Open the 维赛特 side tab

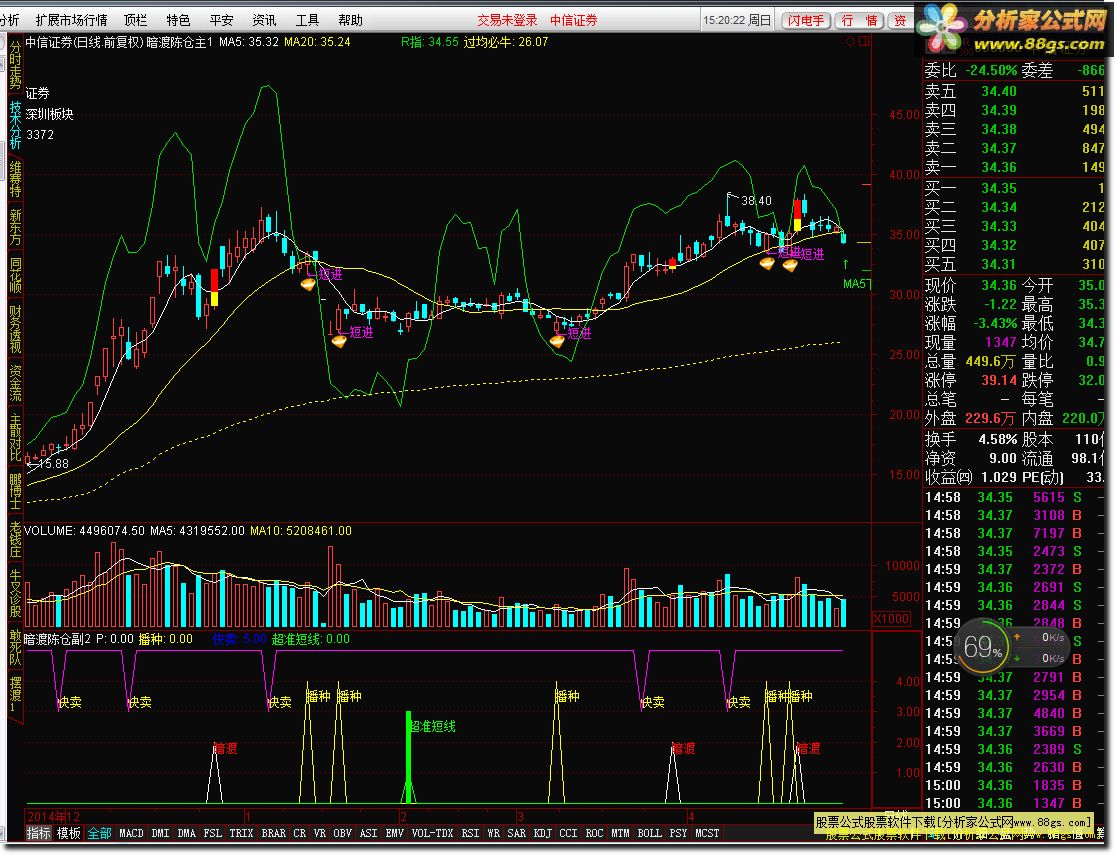(x=16, y=179)
